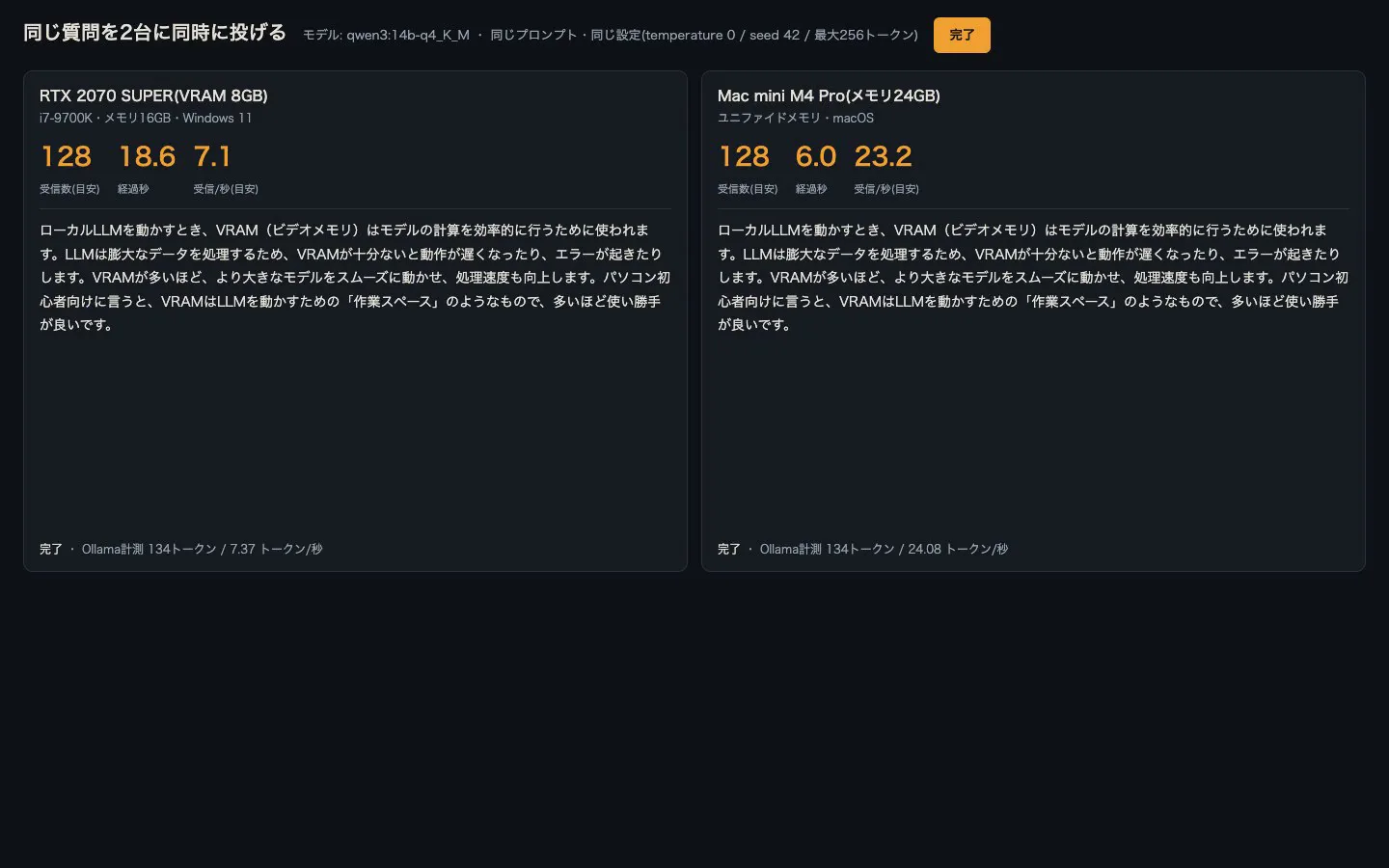Click the 128 received count in Mac card
The width and height of the screenshot is (1389, 868).
(744, 156)
